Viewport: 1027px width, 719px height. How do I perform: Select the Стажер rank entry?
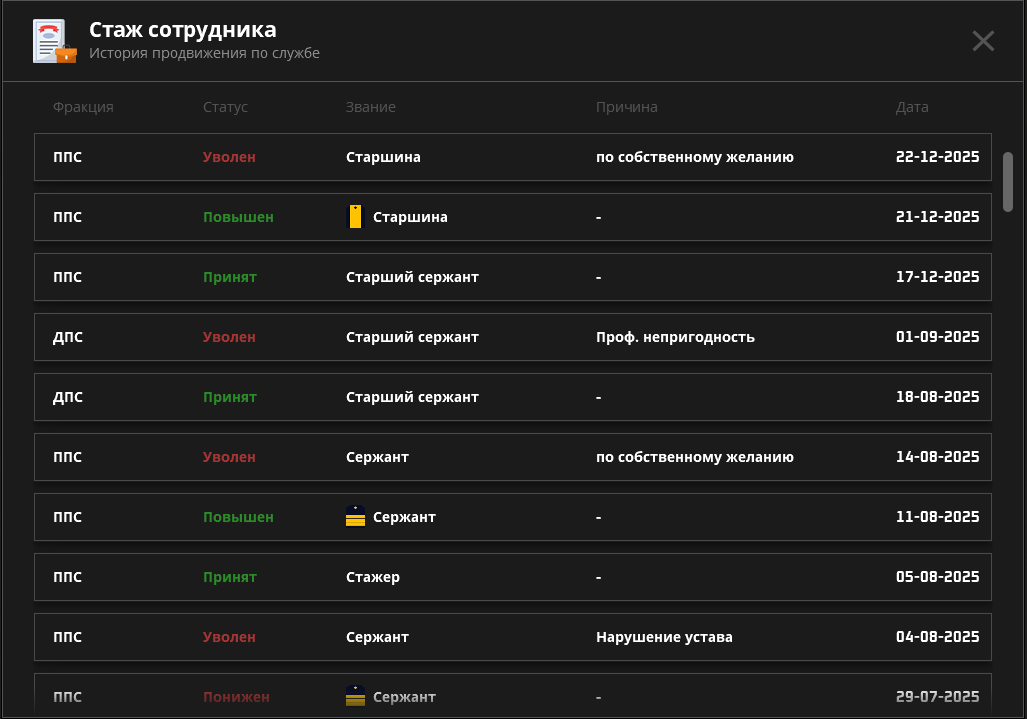(x=372, y=577)
